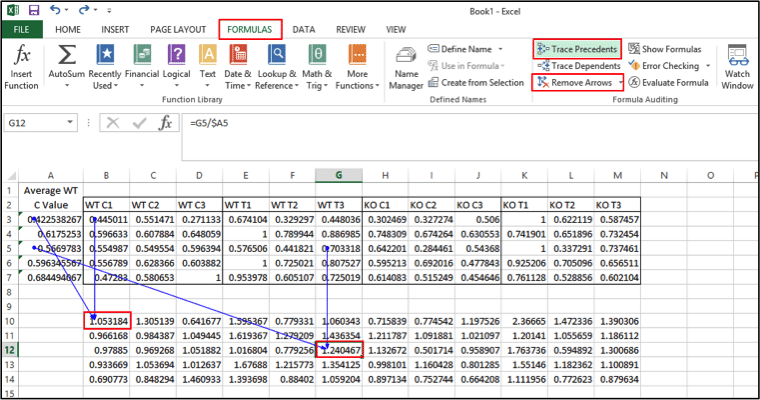Click Trace Precedents
760x400 pixels.
pos(577,49)
